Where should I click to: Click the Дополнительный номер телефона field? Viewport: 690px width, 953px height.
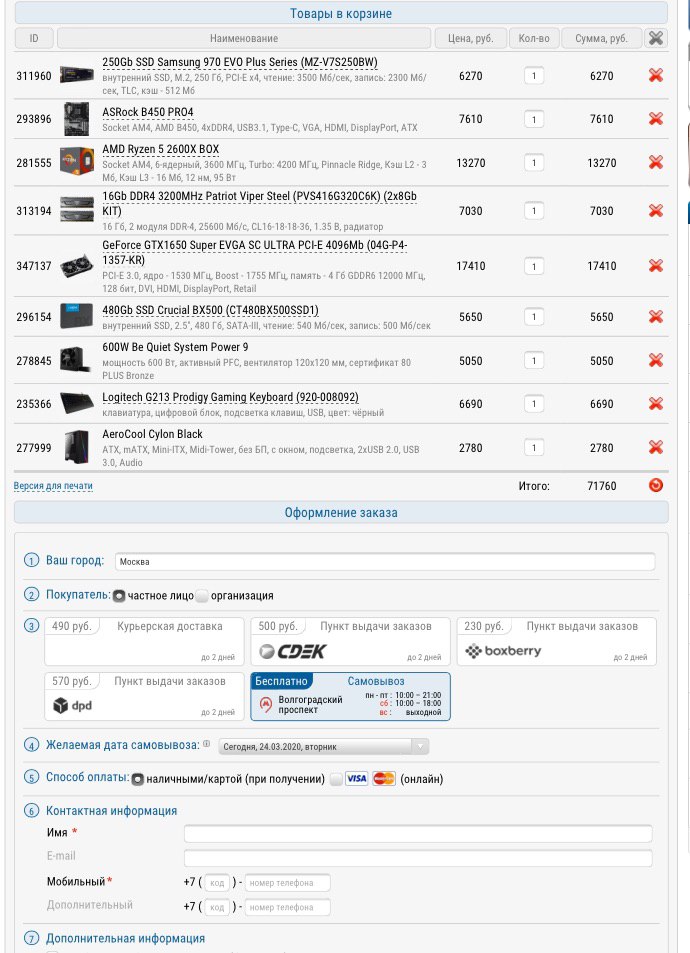(288, 907)
